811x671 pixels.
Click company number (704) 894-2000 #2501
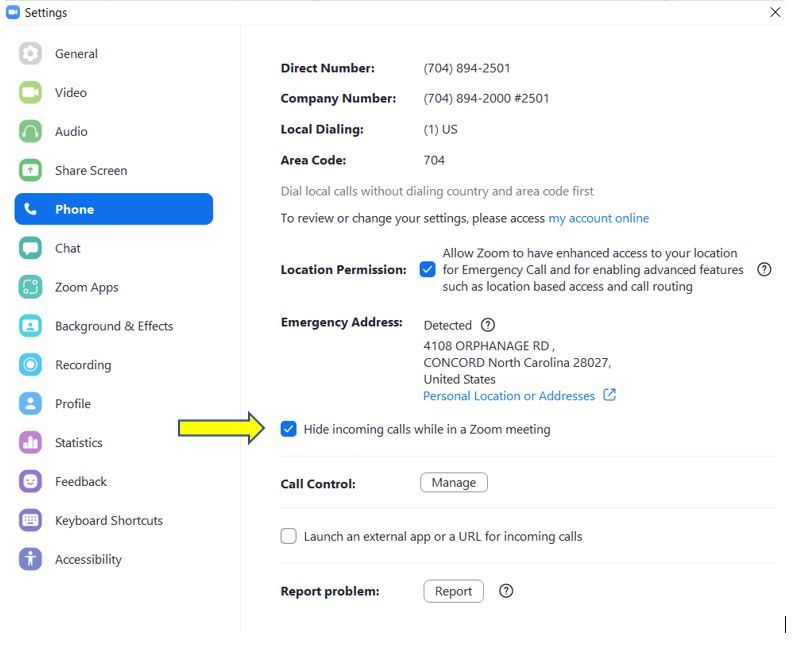[486, 98]
